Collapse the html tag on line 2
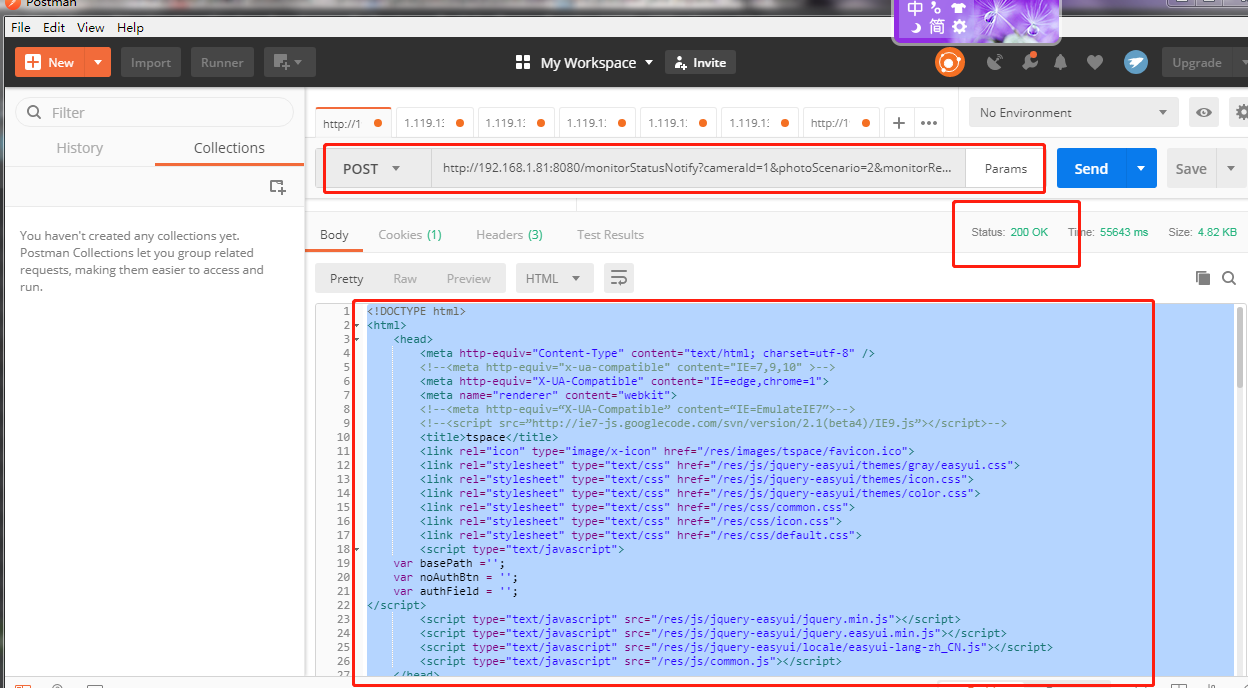 pyautogui.click(x=357, y=326)
